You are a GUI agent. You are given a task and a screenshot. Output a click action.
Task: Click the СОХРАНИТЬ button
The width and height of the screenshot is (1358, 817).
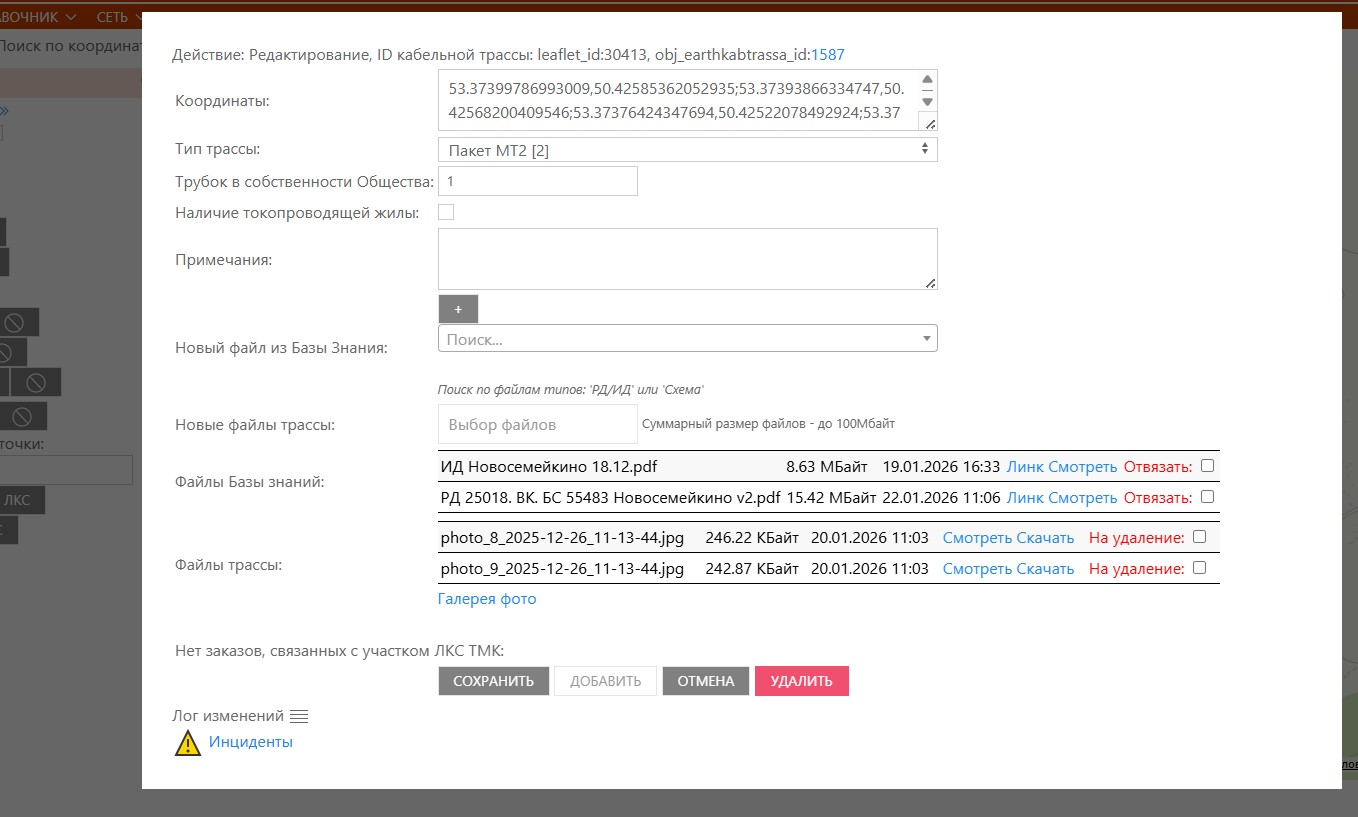[493, 681]
